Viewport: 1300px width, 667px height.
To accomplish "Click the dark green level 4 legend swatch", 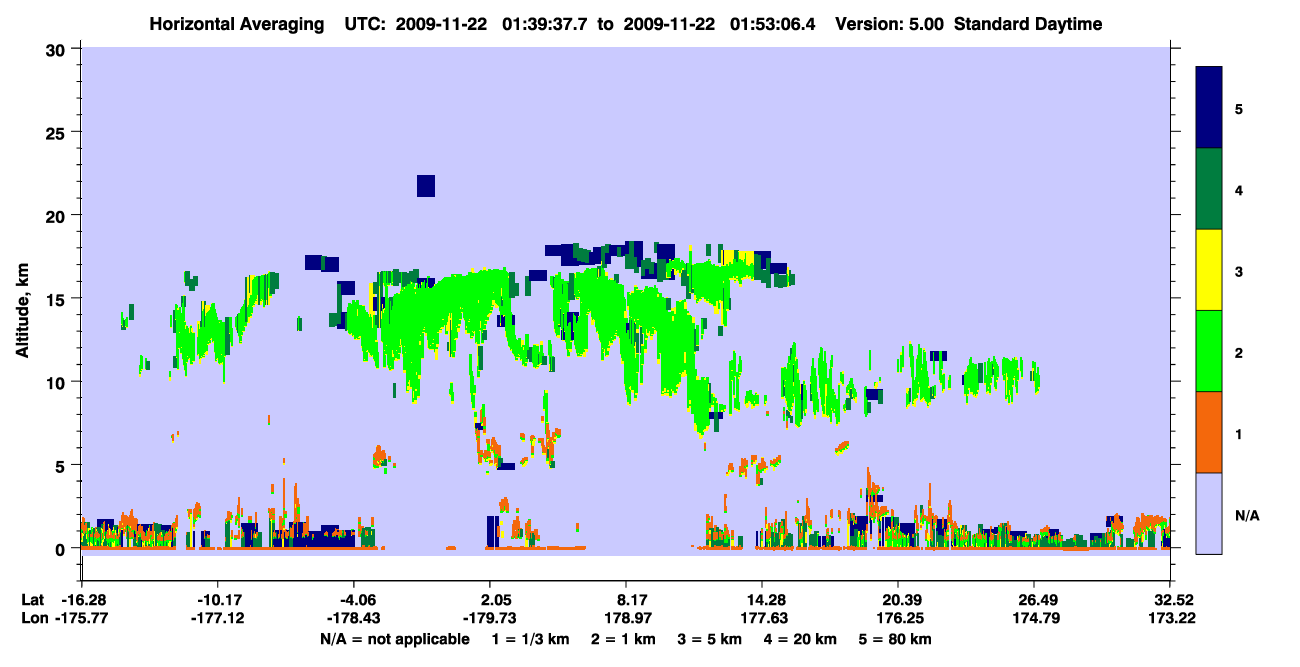I will [x=1210, y=189].
